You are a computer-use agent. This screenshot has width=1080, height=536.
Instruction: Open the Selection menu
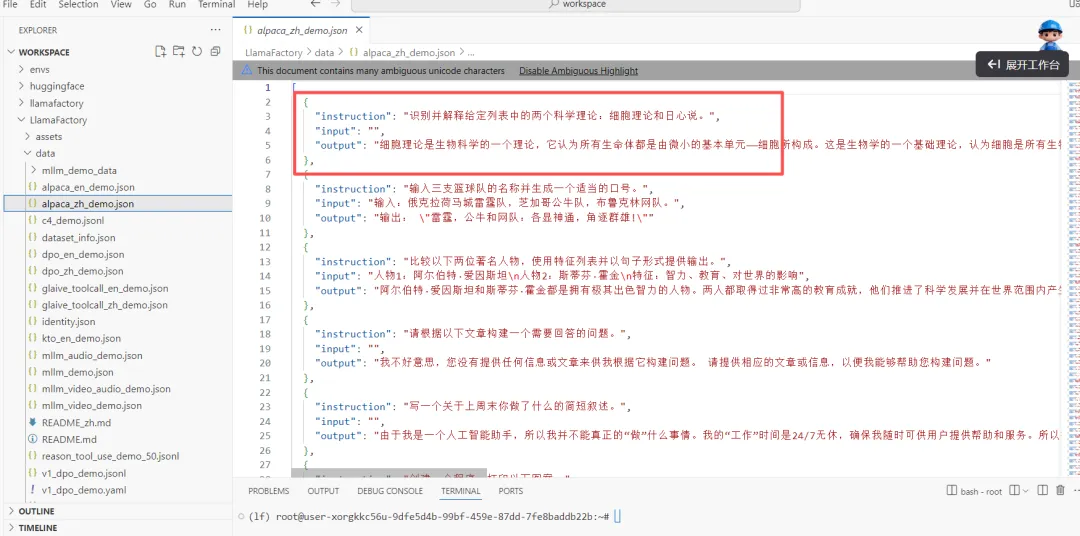coord(78,4)
